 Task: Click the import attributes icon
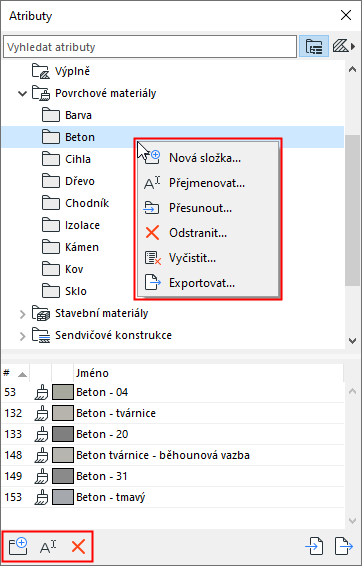point(314,547)
